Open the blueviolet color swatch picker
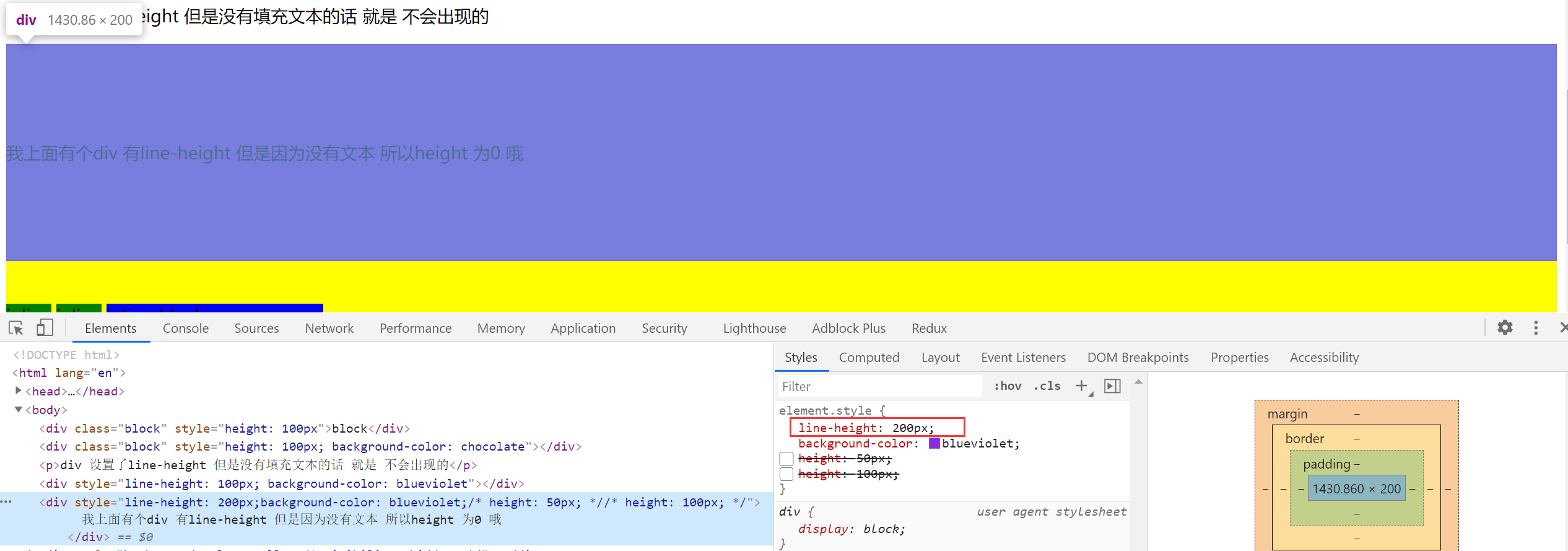 pos(934,443)
